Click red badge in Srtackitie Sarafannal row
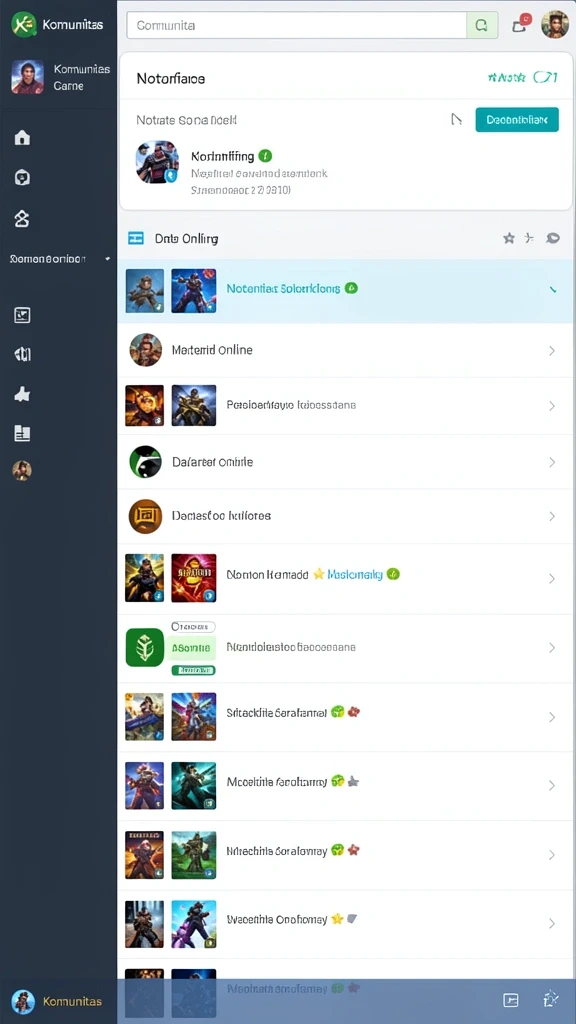The width and height of the screenshot is (576, 1024). tap(353, 712)
